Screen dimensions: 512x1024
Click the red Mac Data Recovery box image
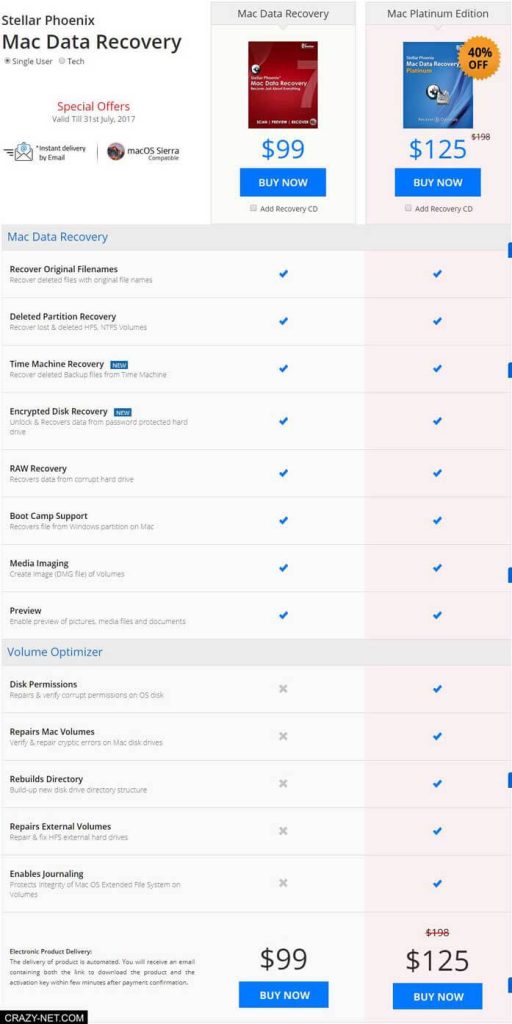pyautogui.click(x=283, y=85)
